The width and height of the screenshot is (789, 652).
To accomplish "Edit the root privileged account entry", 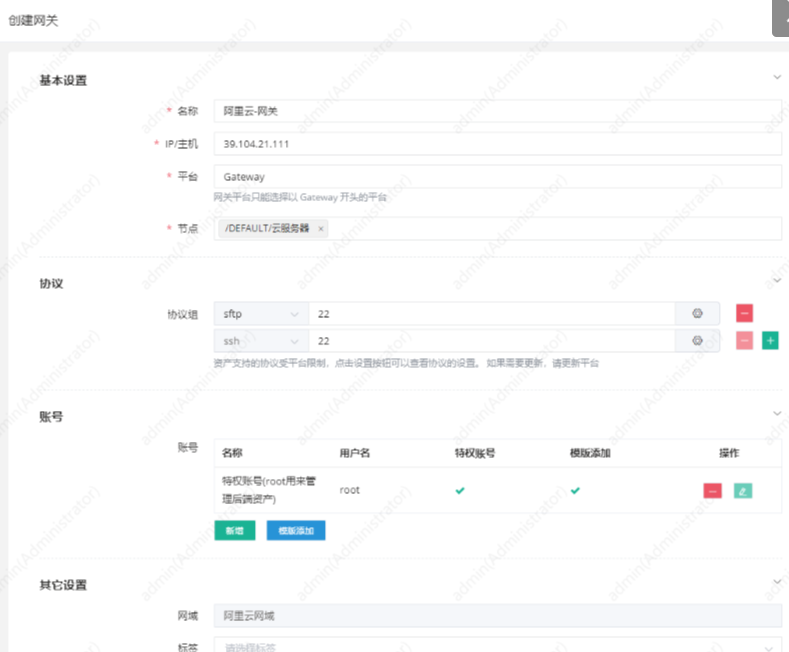I will click(742, 490).
